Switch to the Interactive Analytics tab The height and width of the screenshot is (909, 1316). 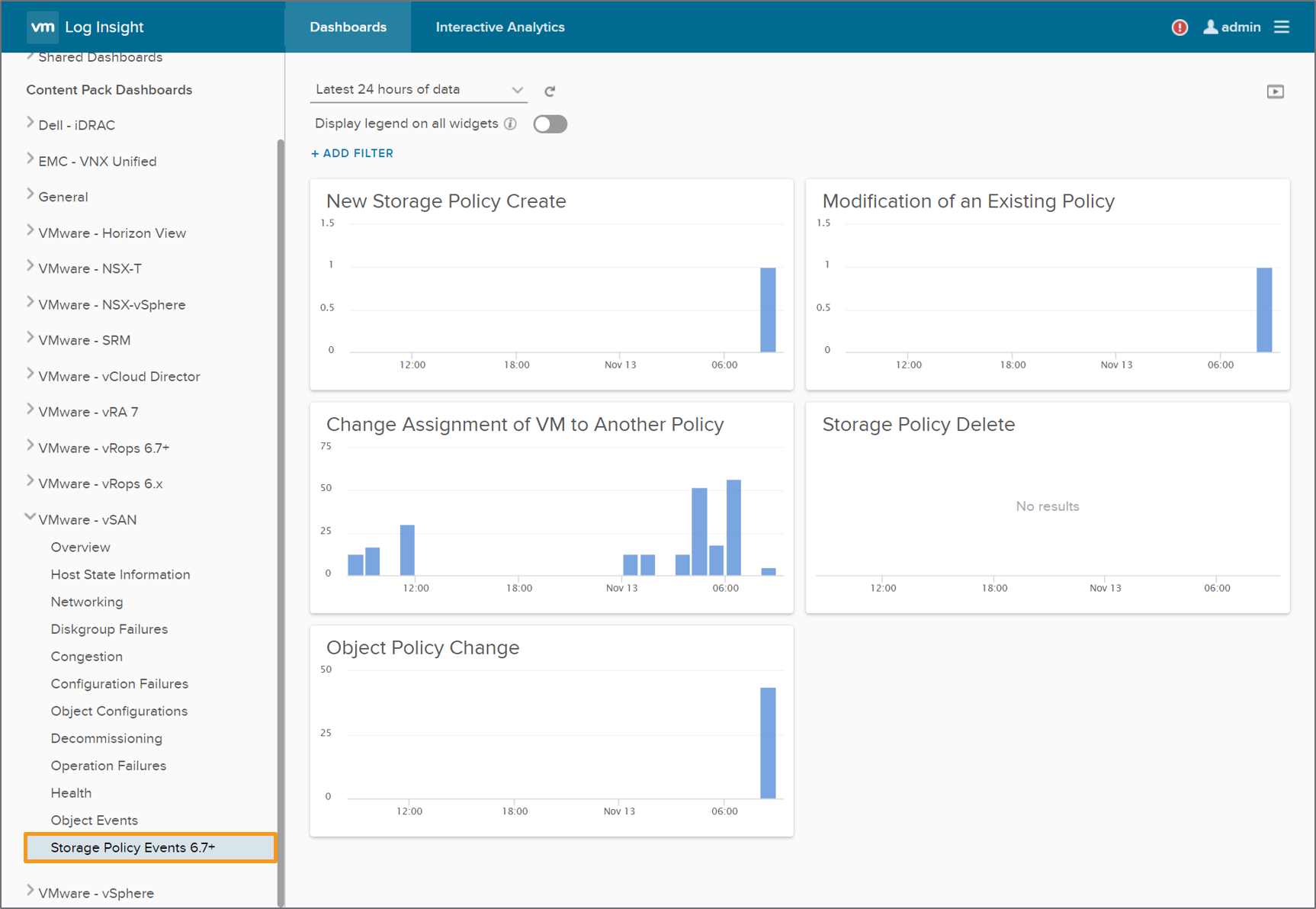tap(500, 27)
